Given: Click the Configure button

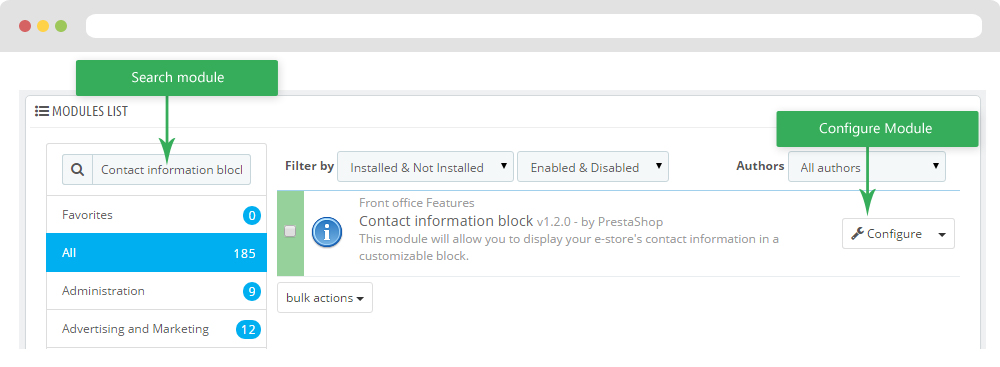Looking at the screenshot, I should tap(886, 234).
